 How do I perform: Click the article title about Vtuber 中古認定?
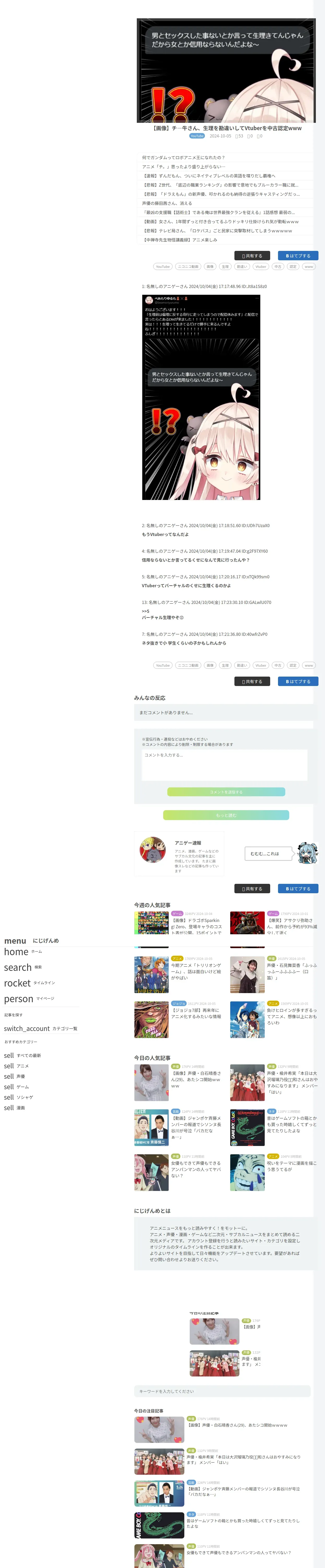(226, 128)
